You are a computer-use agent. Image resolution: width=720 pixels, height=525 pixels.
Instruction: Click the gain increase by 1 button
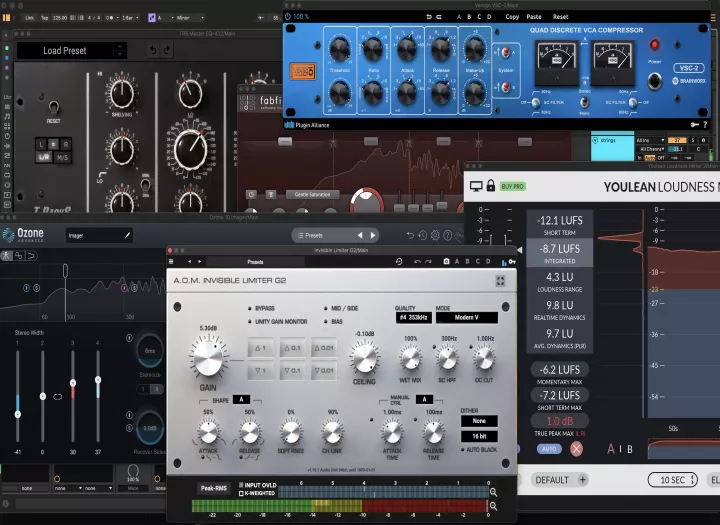coord(260,348)
